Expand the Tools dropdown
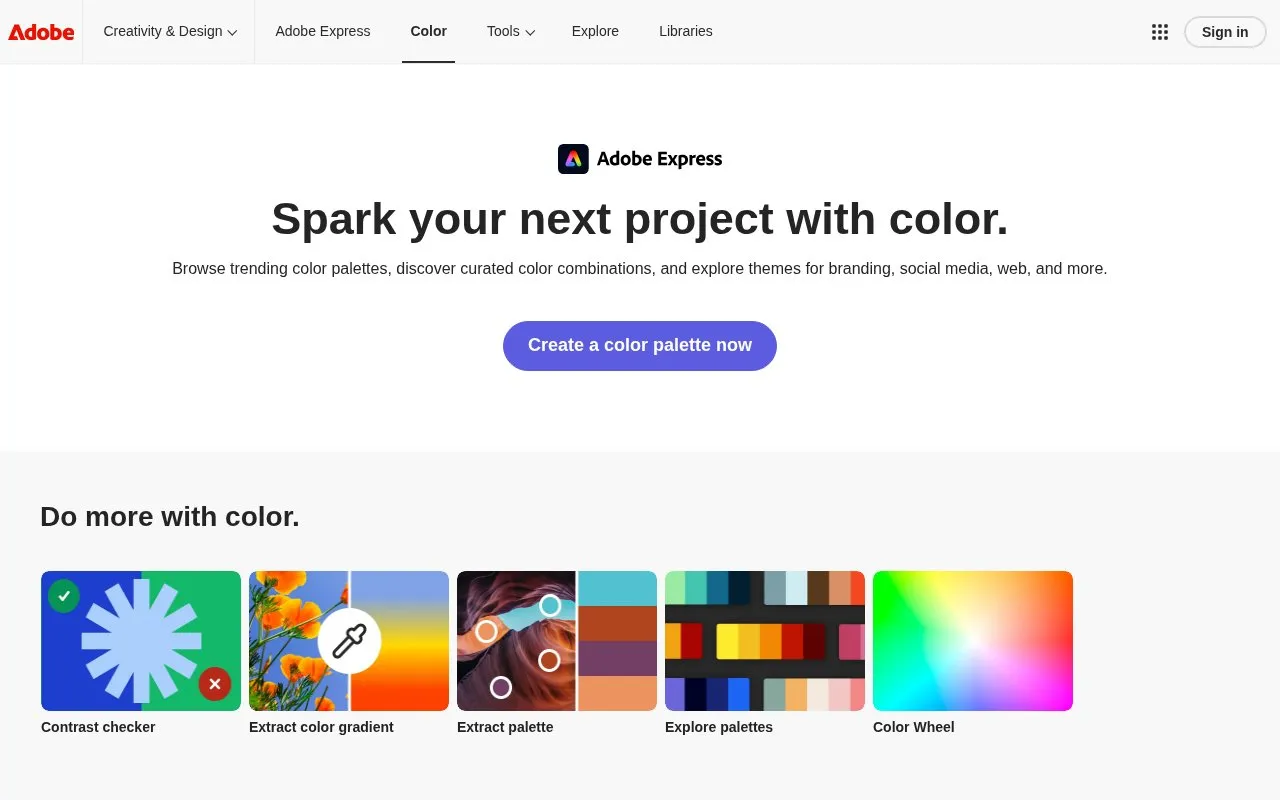Image resolution: width=1280 pixels, height=800 pixels. [x=511, y=31]
